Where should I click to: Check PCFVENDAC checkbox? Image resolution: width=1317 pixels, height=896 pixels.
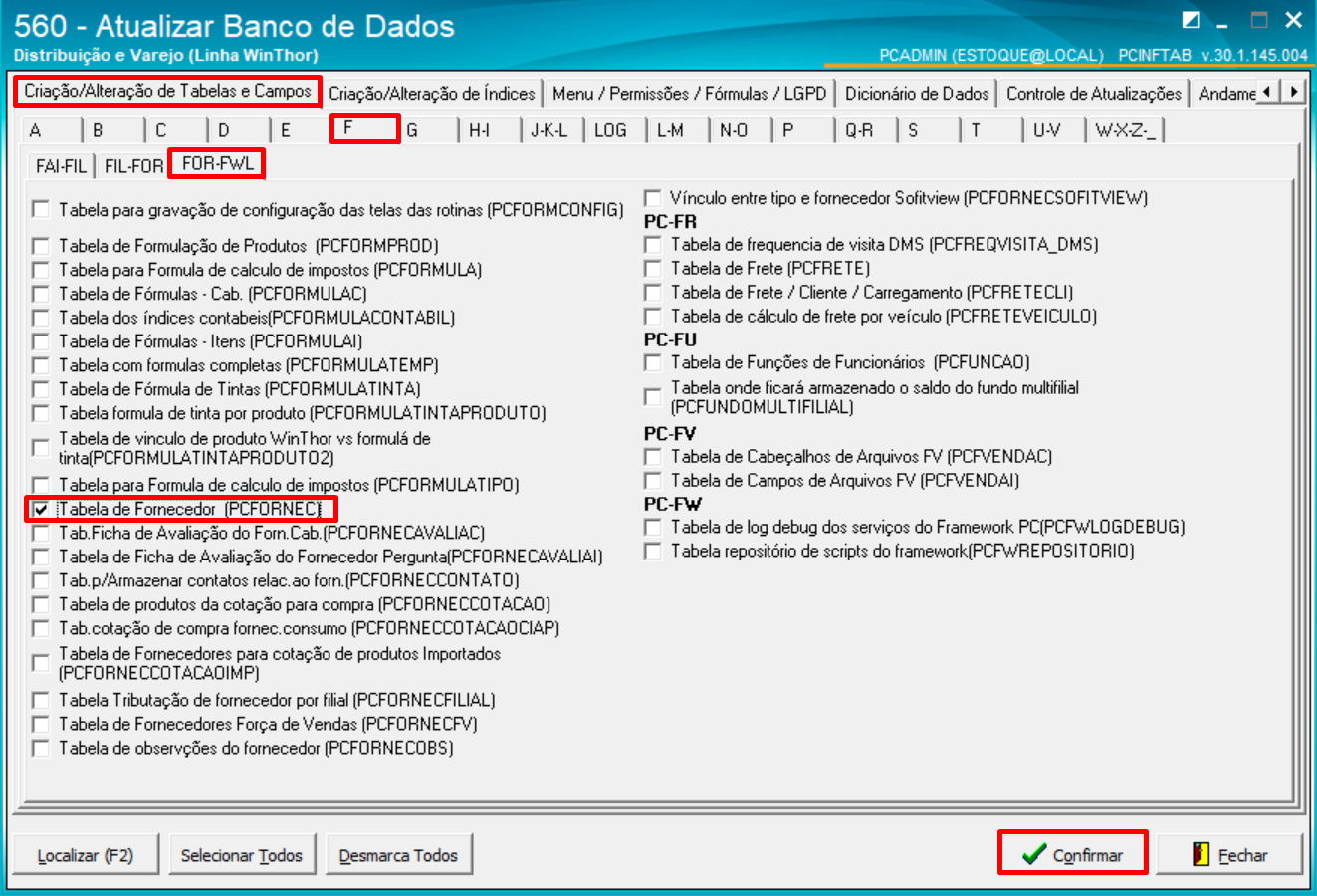coord(653,456)
